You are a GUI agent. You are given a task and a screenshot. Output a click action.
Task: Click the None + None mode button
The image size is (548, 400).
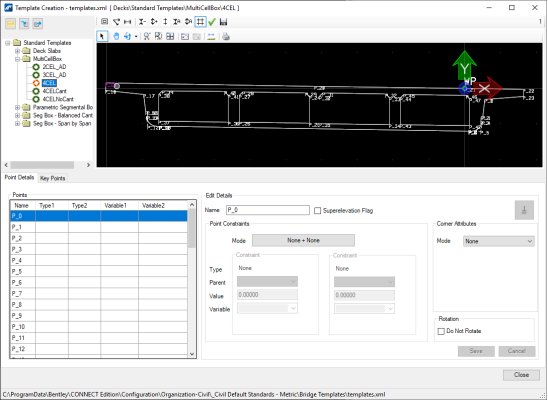pyautogui.click(x=303, y=240)
